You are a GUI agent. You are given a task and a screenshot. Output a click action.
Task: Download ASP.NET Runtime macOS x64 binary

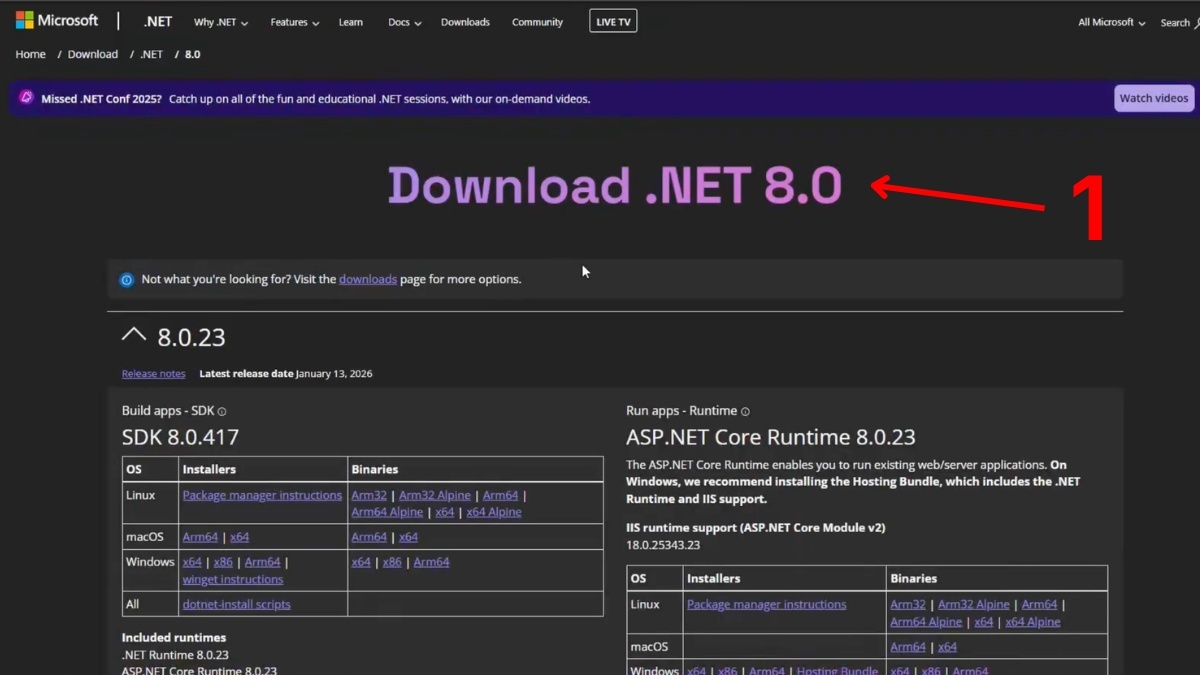[948, 647]
